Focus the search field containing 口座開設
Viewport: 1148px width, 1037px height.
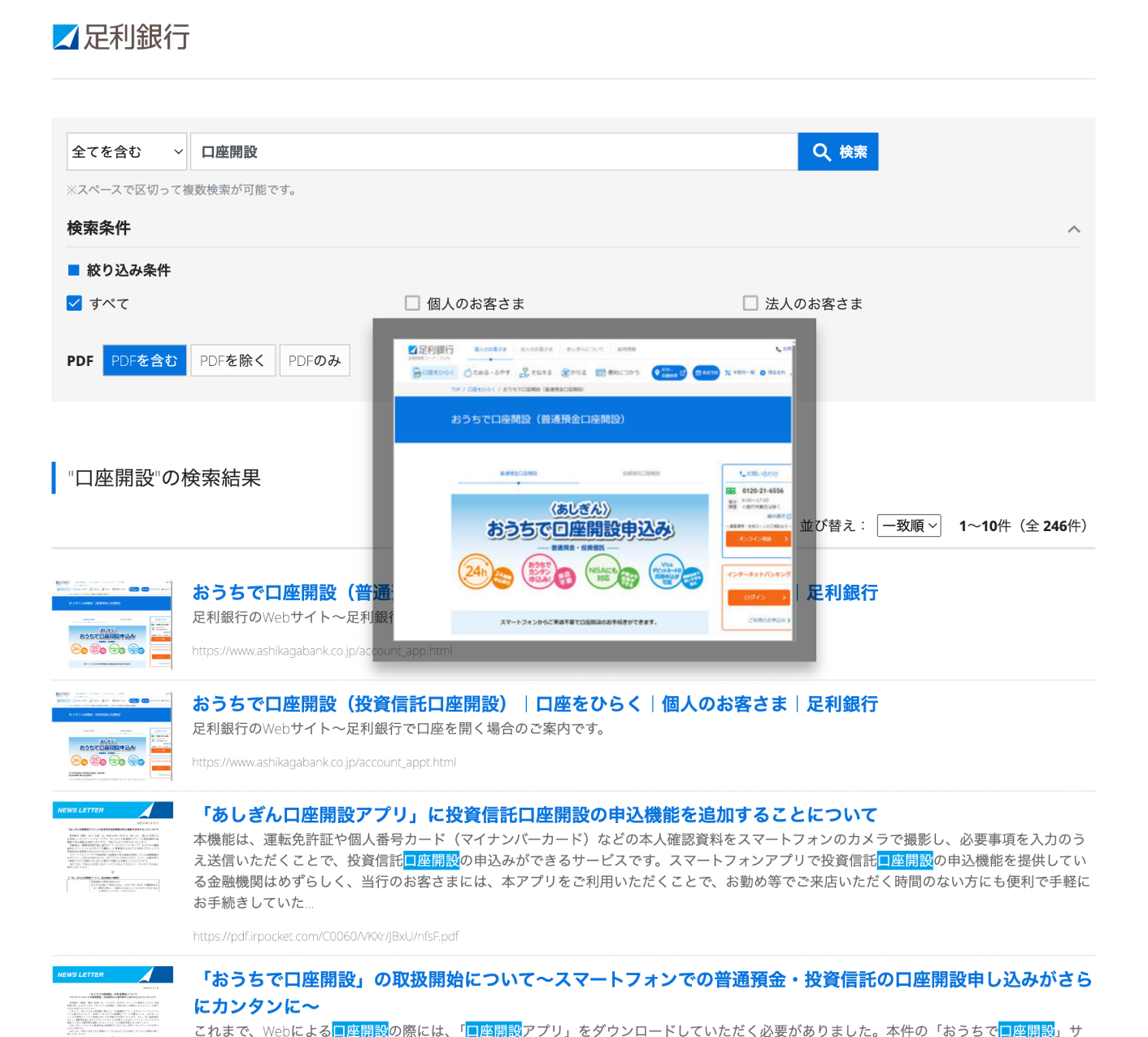click(x=494, y=152)
